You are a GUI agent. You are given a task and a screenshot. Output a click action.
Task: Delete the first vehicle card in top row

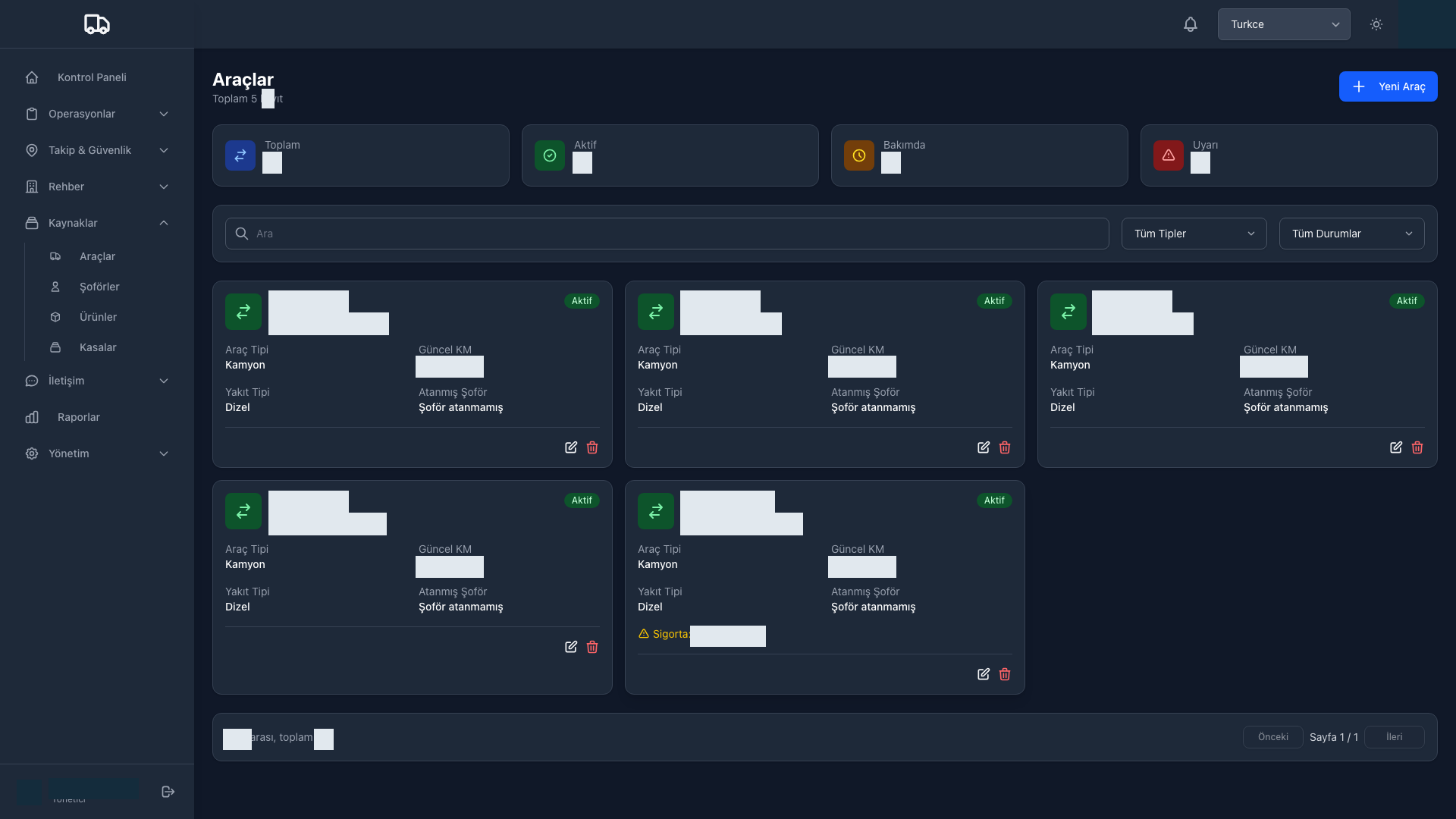(592, 447)
